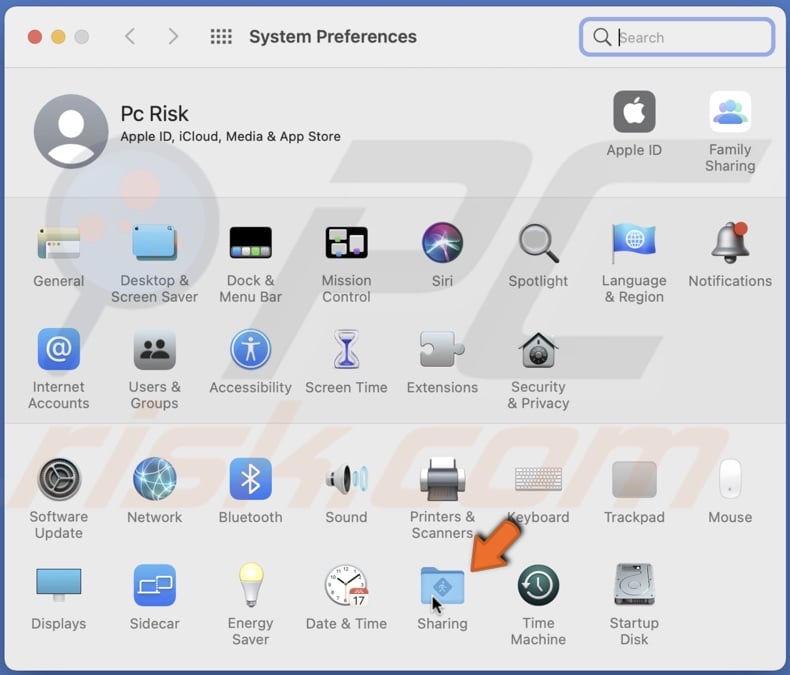
Task: Open Notifications settings with red badge
Action: (730, 243)
